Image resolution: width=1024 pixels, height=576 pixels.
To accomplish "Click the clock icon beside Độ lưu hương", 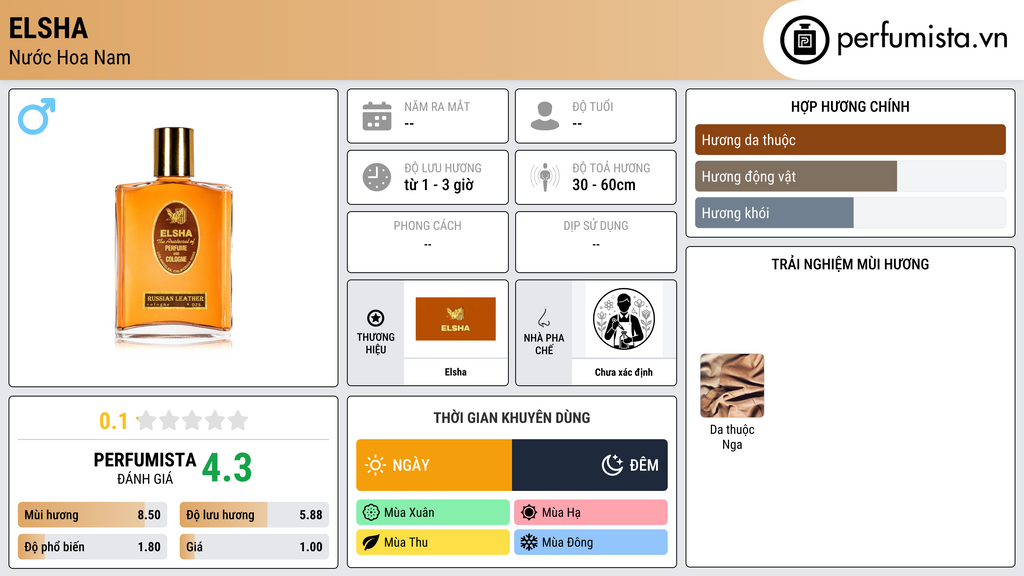I will pyautogui.click(x=377, y=177).
